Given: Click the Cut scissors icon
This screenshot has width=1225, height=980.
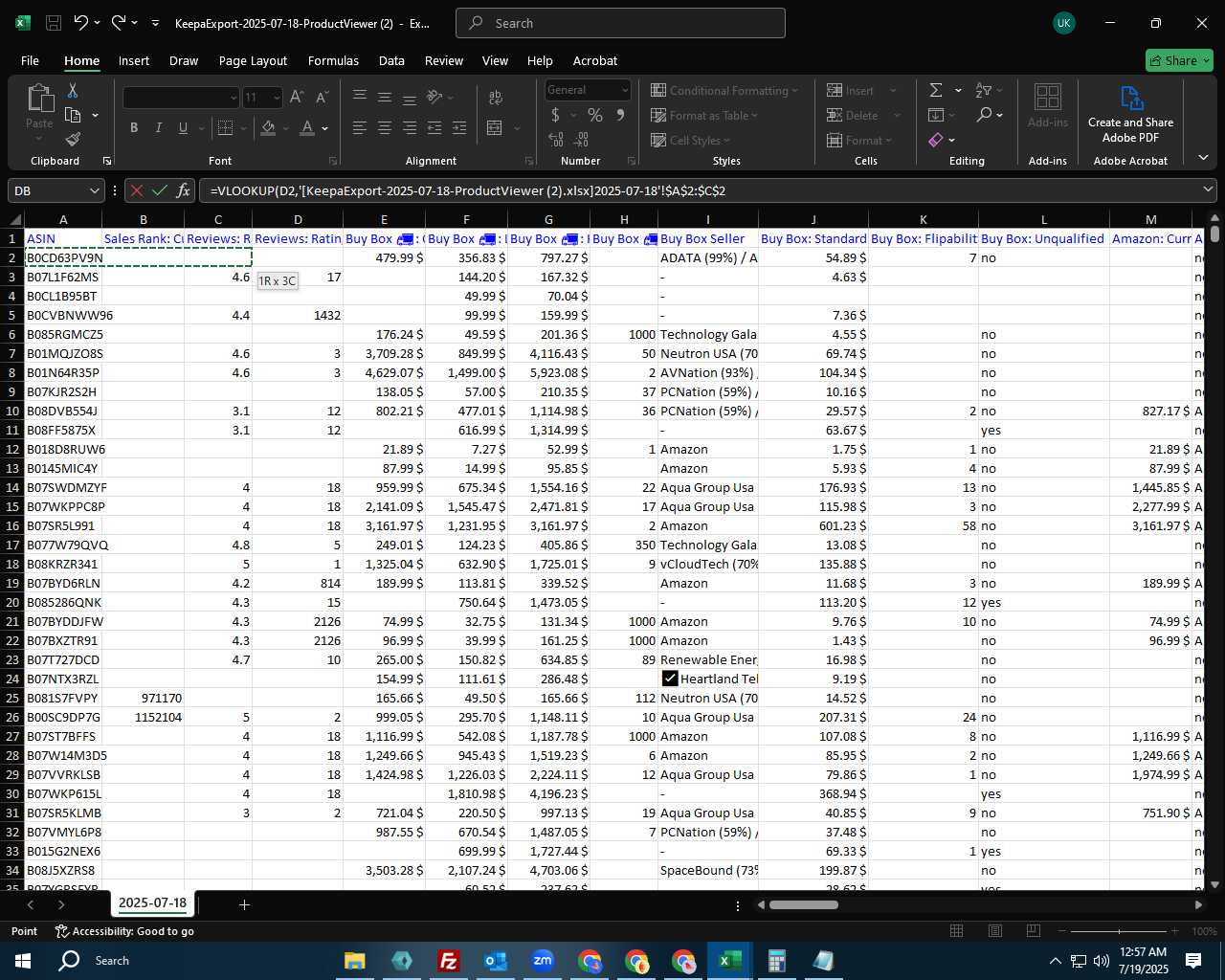Looking at the screenshot, I should (x=72, y=90).
